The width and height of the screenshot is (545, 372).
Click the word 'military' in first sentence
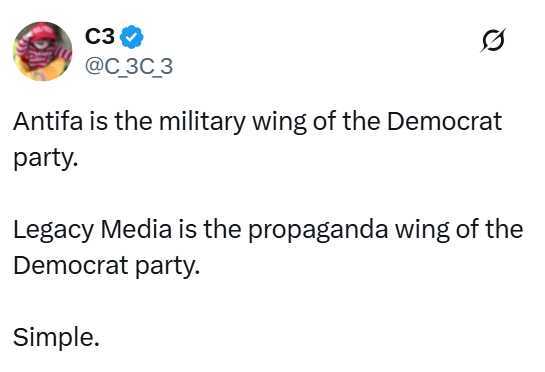(x=202, y=122)
